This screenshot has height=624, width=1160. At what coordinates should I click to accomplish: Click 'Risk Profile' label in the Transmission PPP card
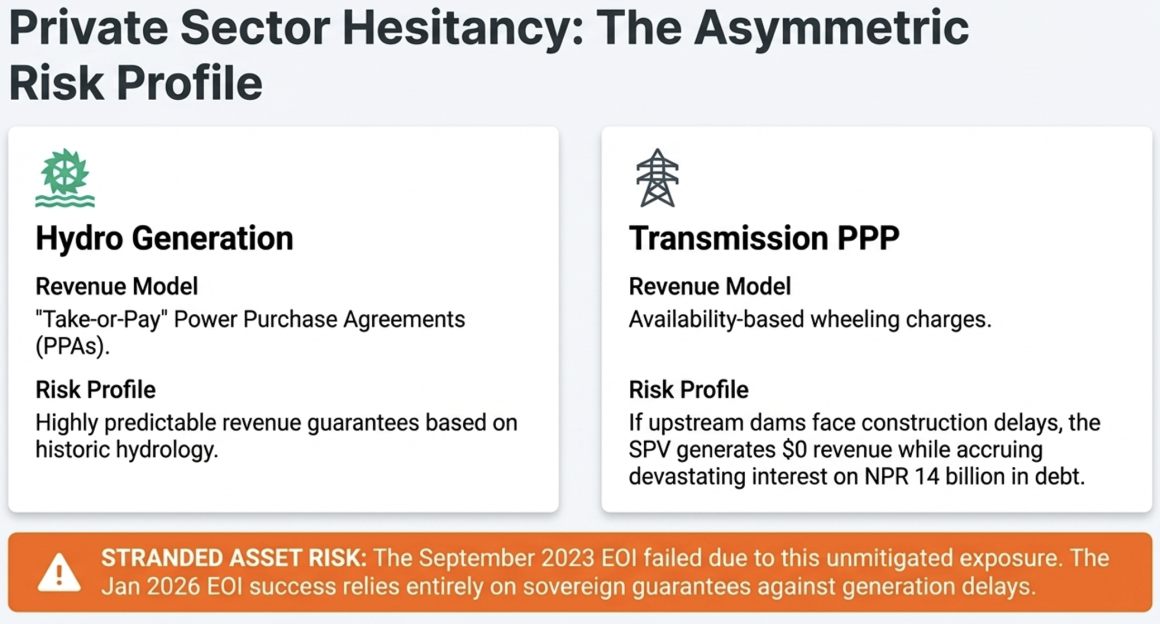(688, 389)
